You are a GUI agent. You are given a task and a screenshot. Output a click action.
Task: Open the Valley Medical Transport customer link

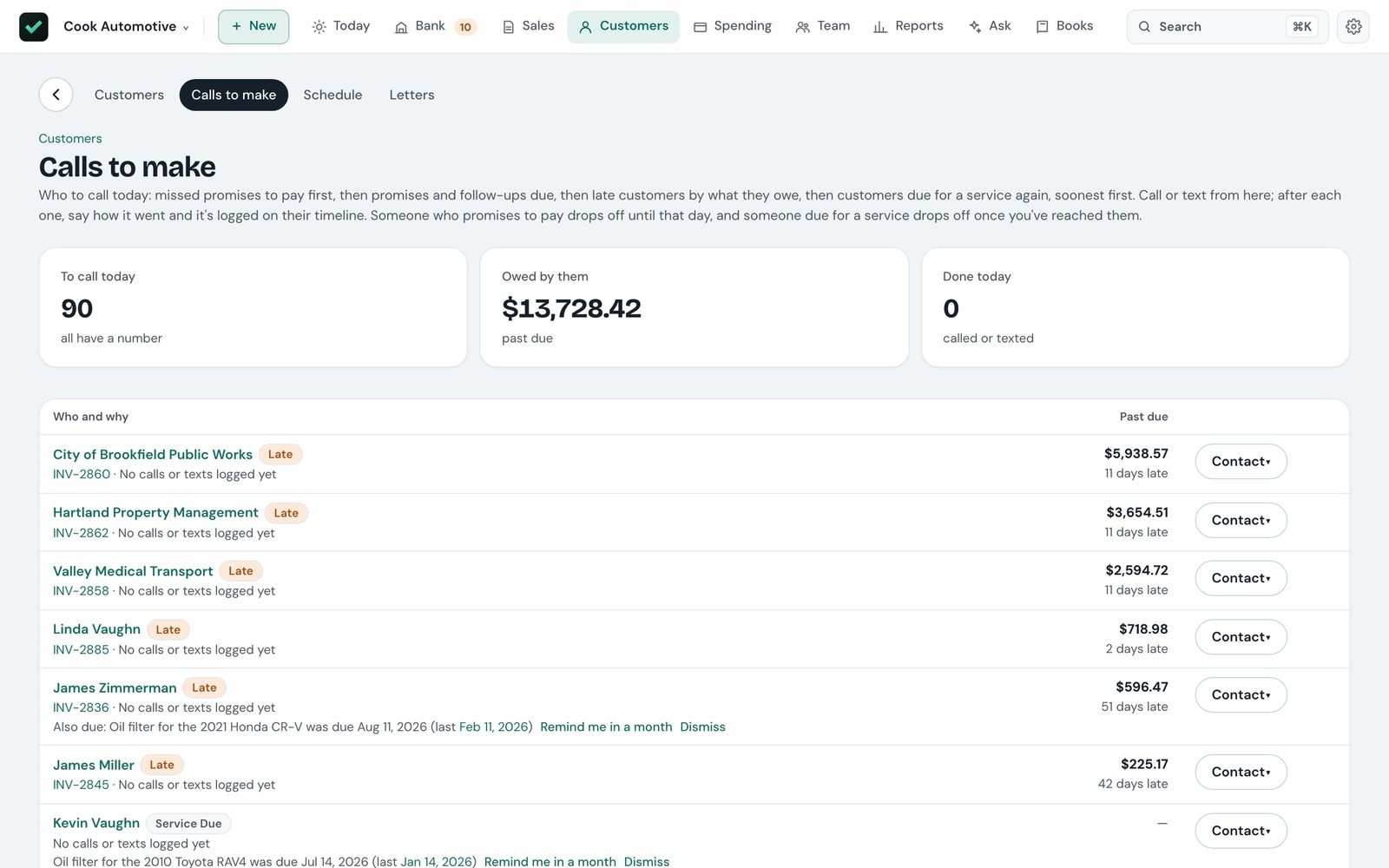pos(133,571)
